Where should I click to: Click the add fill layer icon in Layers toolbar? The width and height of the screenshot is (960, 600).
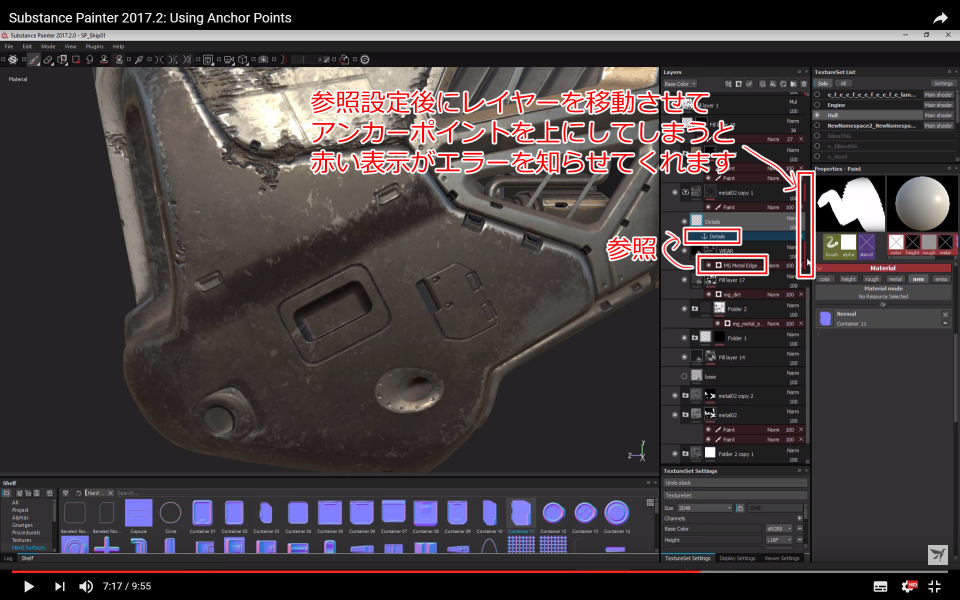point(772,84)
